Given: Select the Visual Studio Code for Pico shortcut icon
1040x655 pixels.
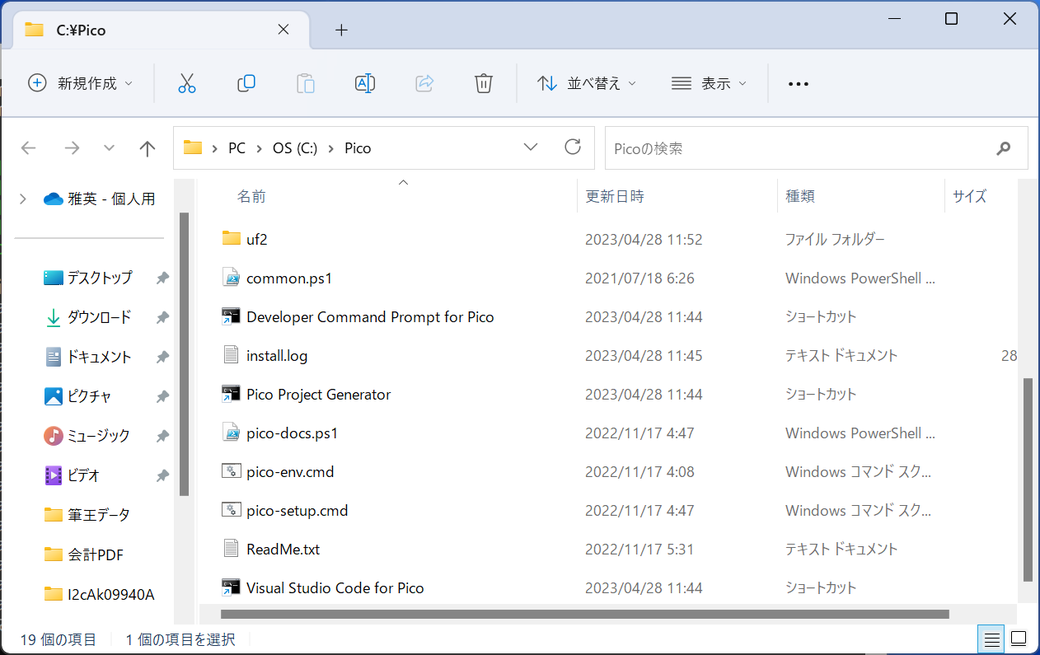Looking at the screenshot, I should coord(231,587).
